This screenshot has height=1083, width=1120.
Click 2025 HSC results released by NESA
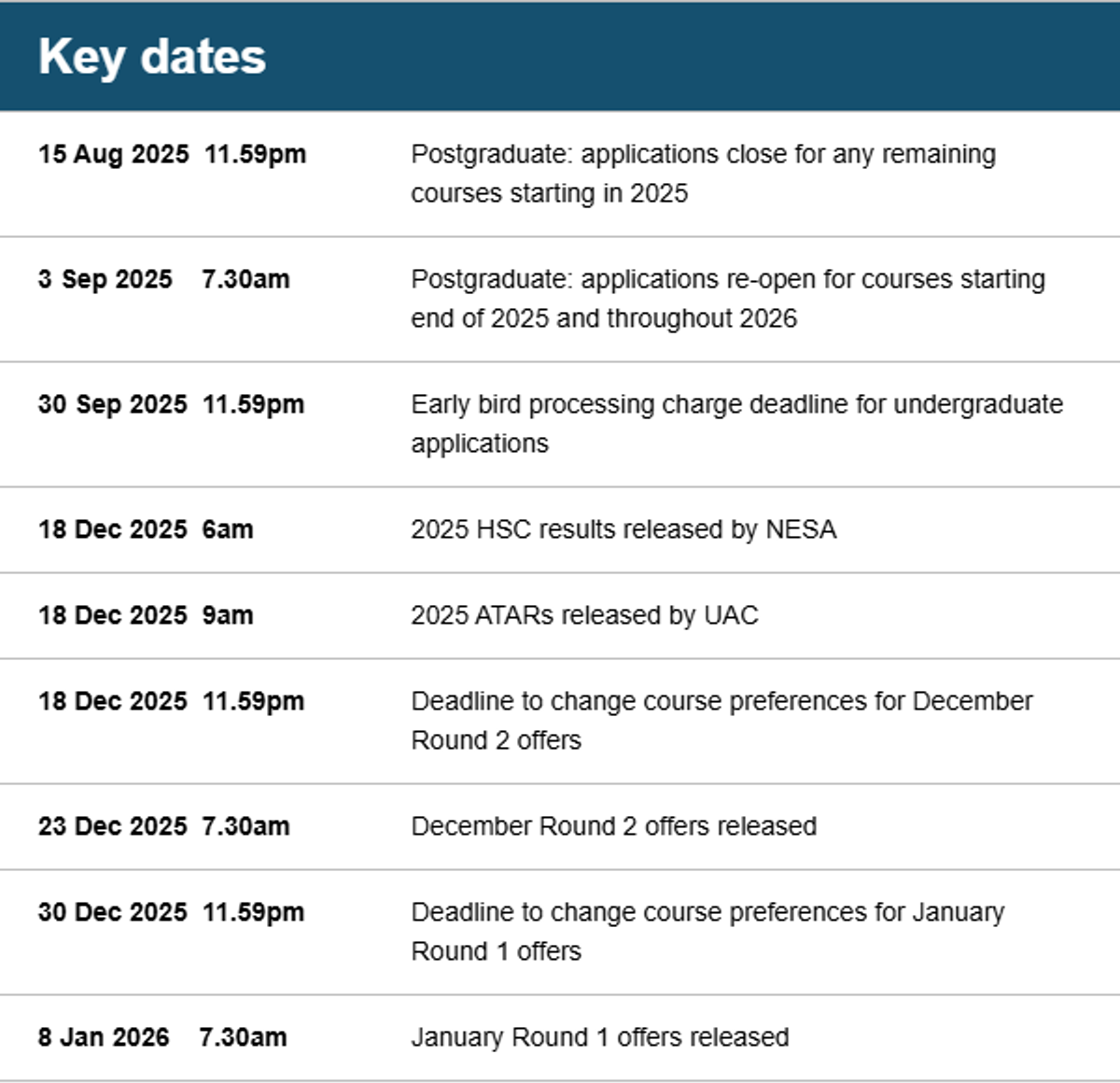(623, 529)
